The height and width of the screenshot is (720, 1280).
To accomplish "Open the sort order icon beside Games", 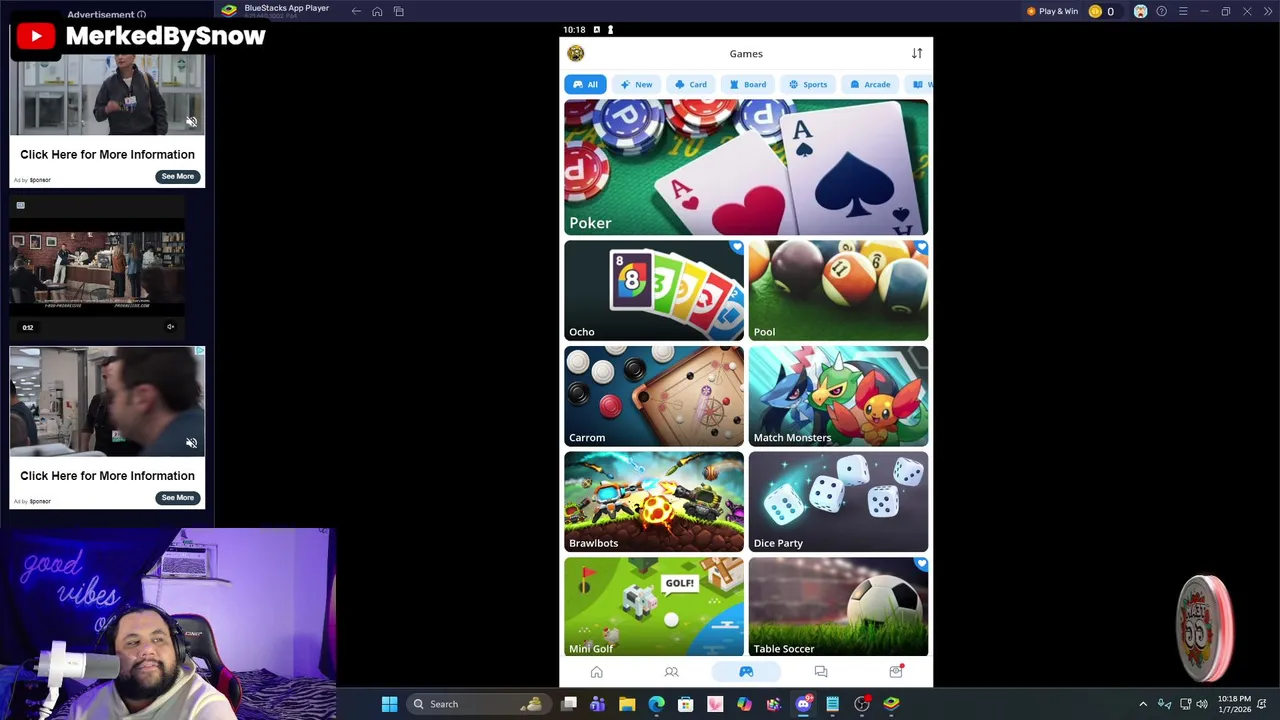I will coord(917,53).
